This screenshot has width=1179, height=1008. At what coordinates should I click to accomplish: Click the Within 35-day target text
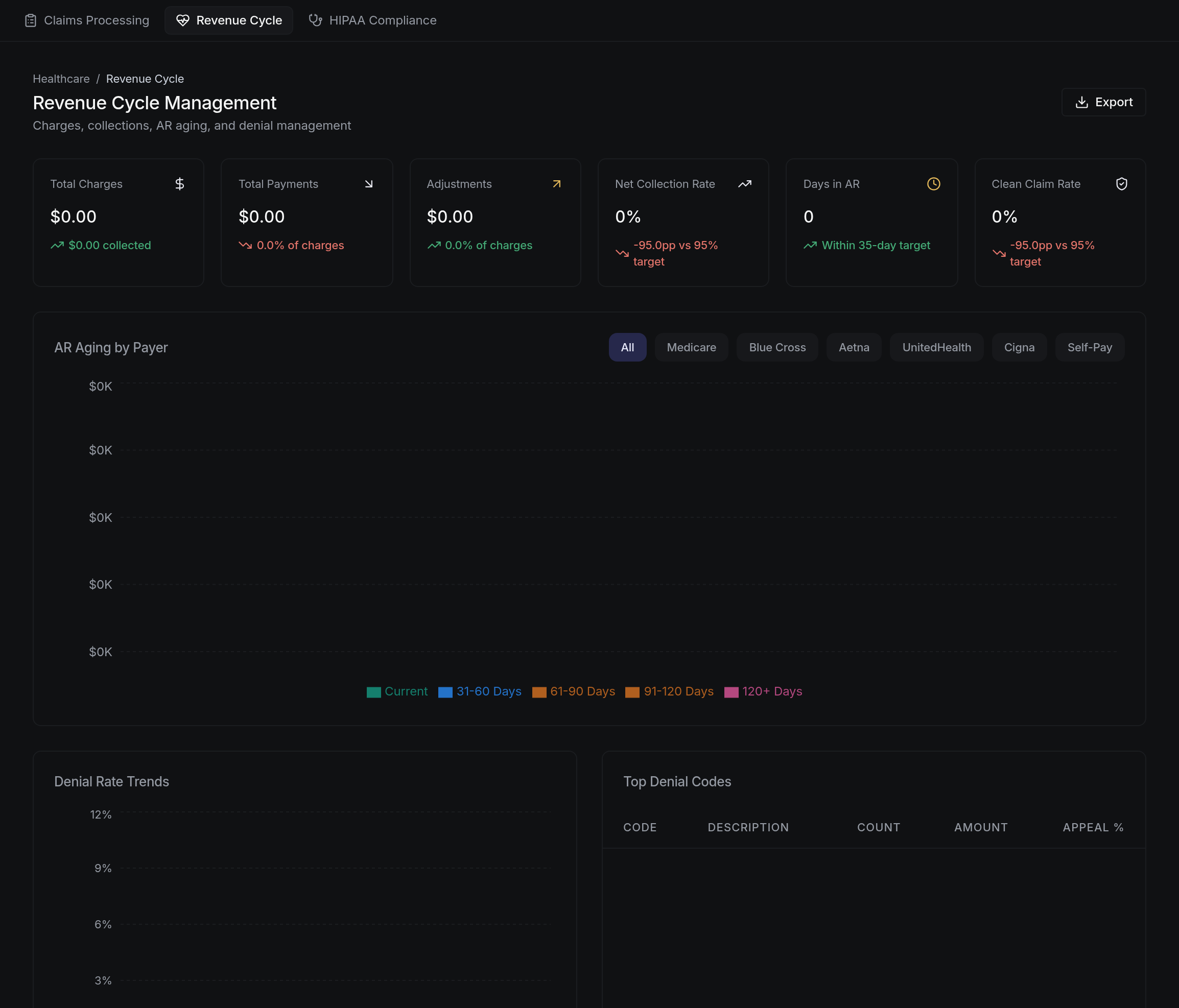click(x=876, y=245)
